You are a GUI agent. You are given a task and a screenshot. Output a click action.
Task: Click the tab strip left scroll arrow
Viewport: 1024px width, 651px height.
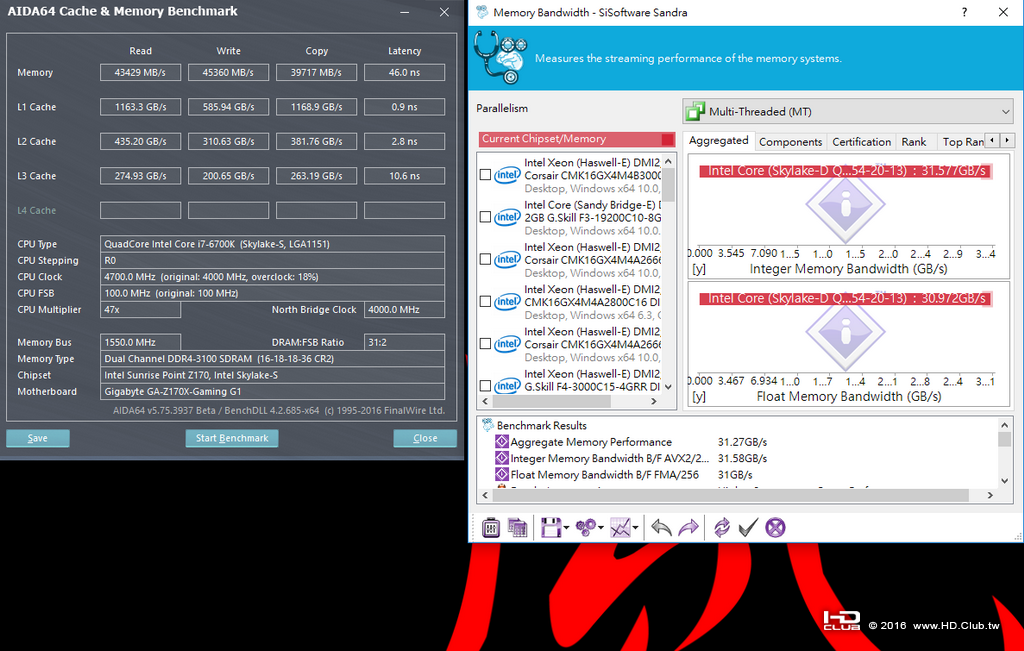tap(993, 140)
